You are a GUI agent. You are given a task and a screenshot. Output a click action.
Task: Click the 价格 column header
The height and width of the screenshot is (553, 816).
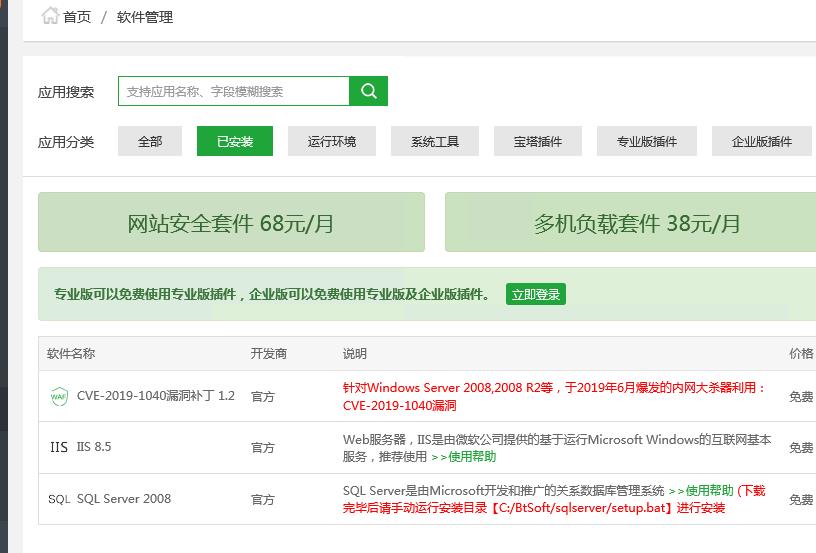(801, 354)
